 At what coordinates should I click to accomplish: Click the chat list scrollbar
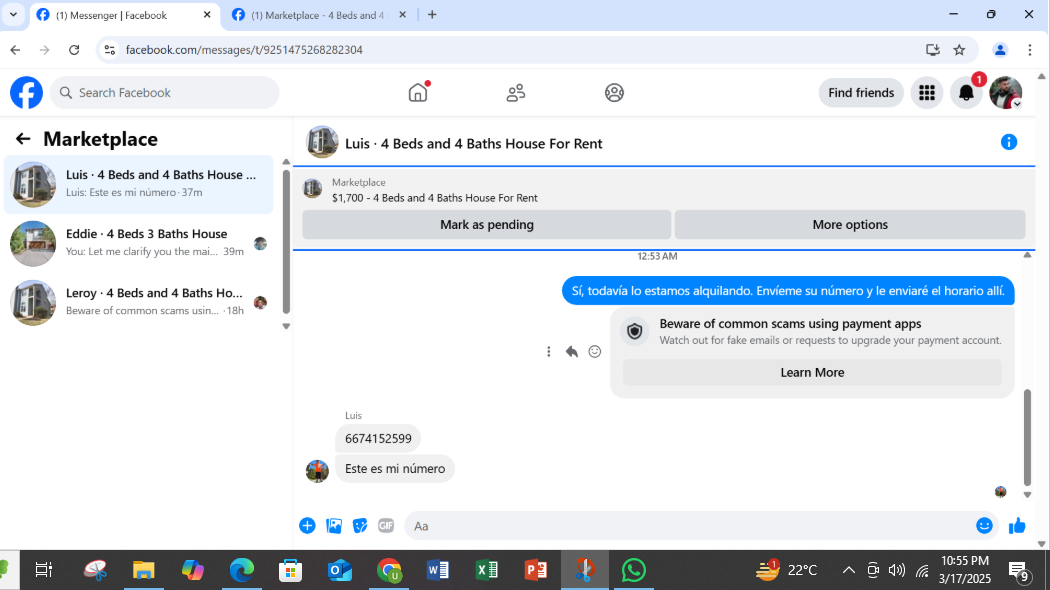coord(286,242)
